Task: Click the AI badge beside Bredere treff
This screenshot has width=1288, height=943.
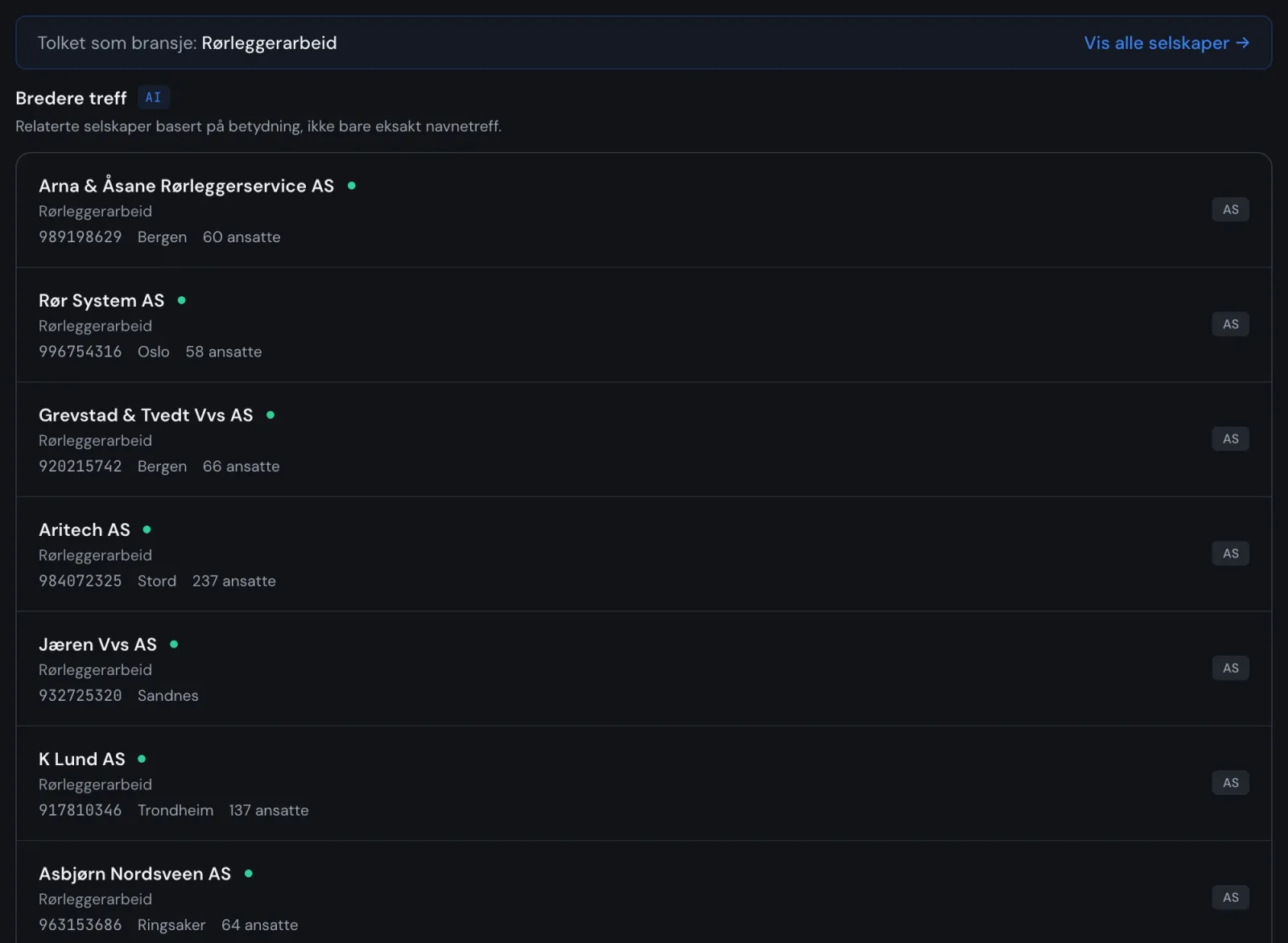Action: 153,97
